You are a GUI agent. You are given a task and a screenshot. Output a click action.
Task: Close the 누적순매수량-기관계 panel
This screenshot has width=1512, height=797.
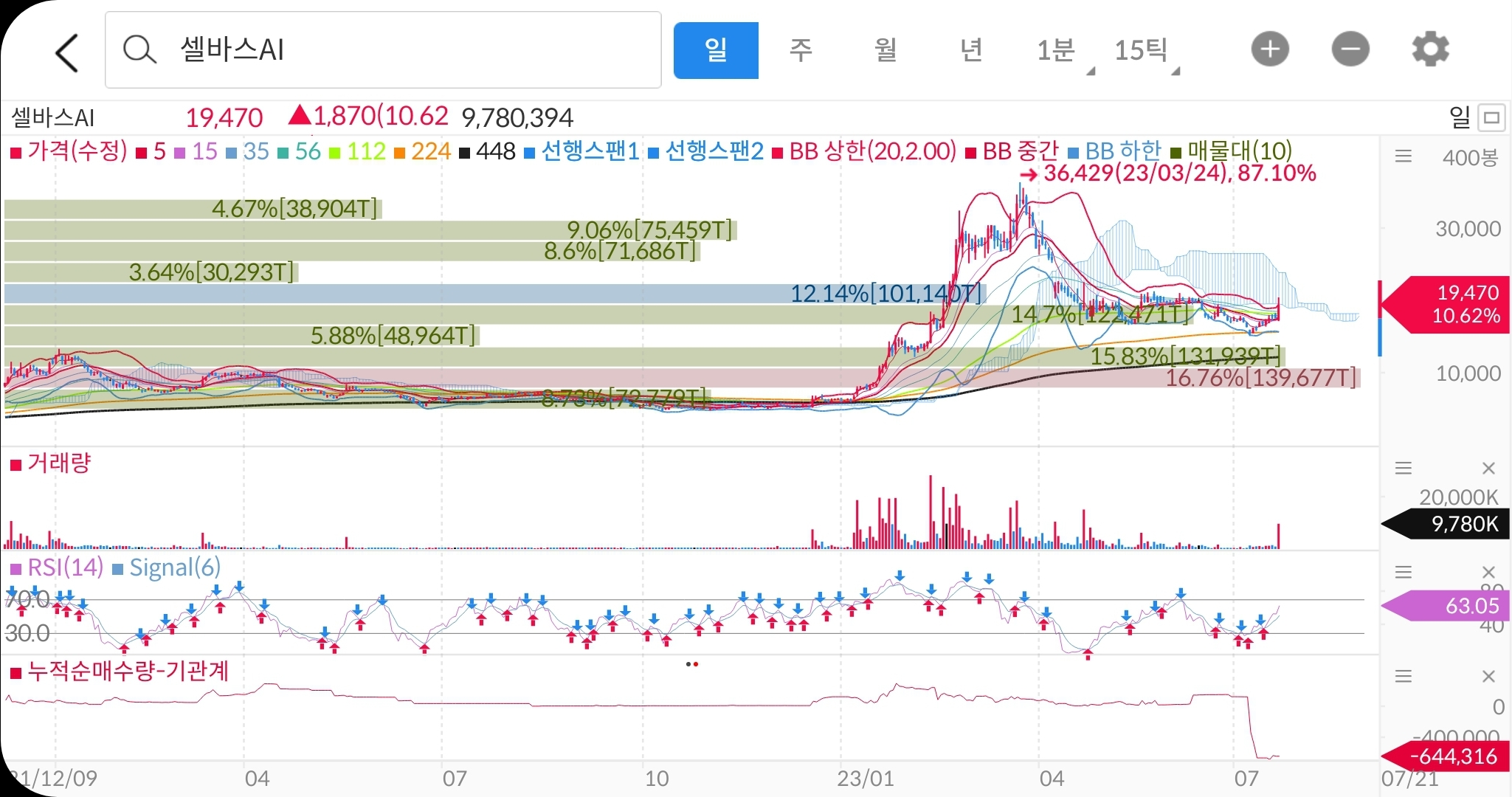click(1488, 677)
